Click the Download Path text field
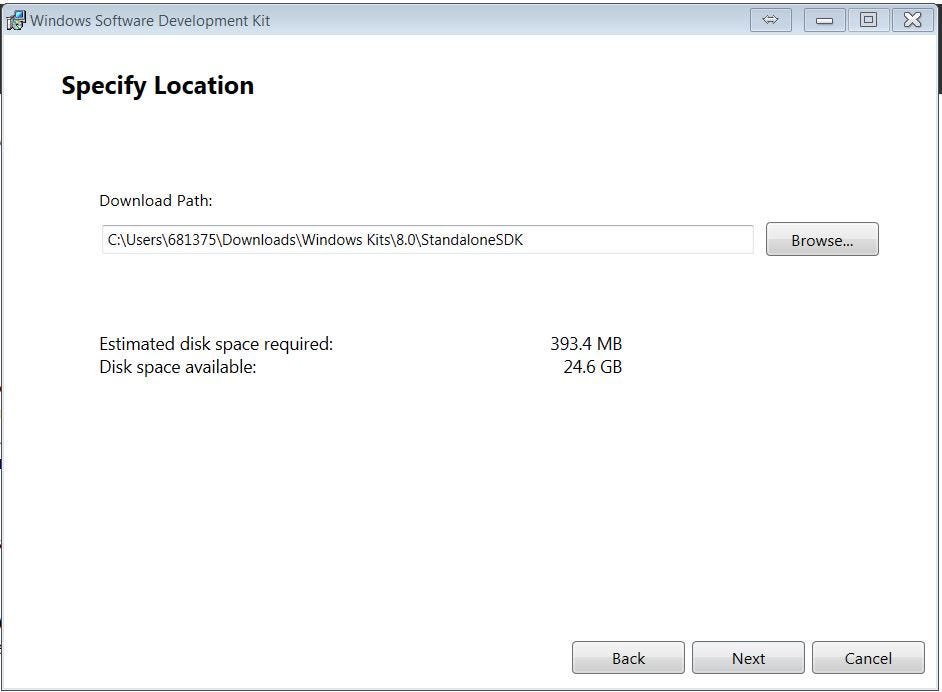This screenshot has width=942, height=692. [427, 240]
